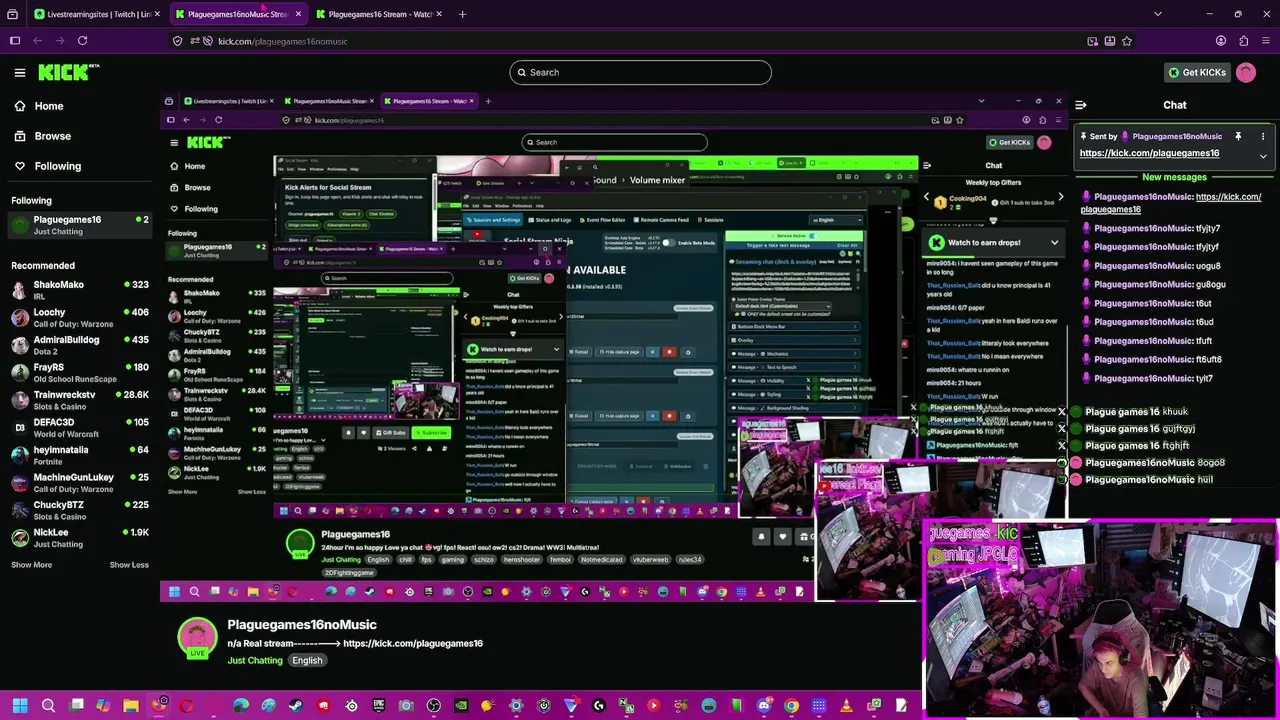Click the browser back arrow
The image size is (1280, 720).
tap(38, 41)
